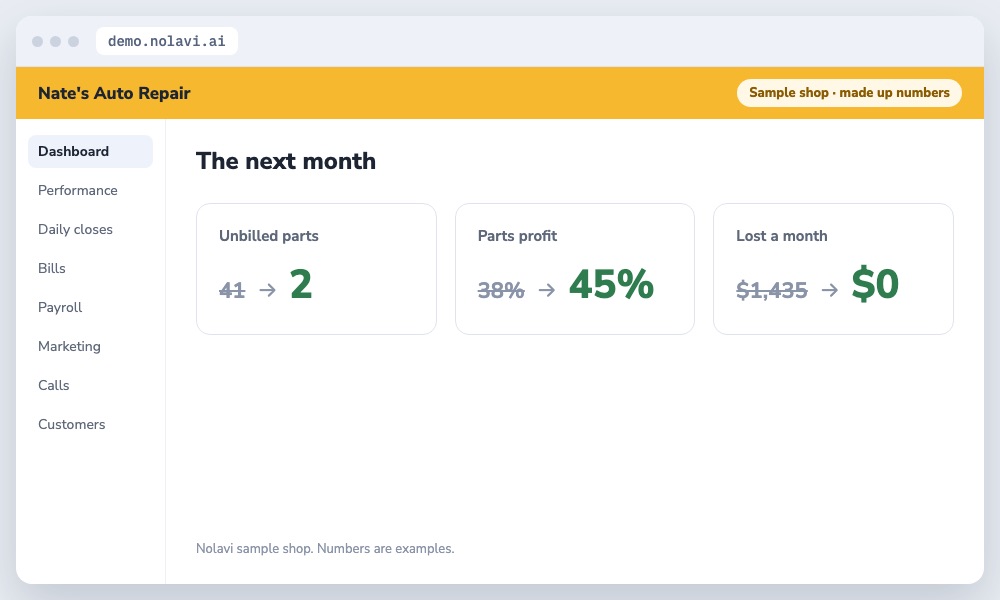Viewport: 1000px width, 600px height.
Task: Click the green $0 value
Action: point(875,284)
